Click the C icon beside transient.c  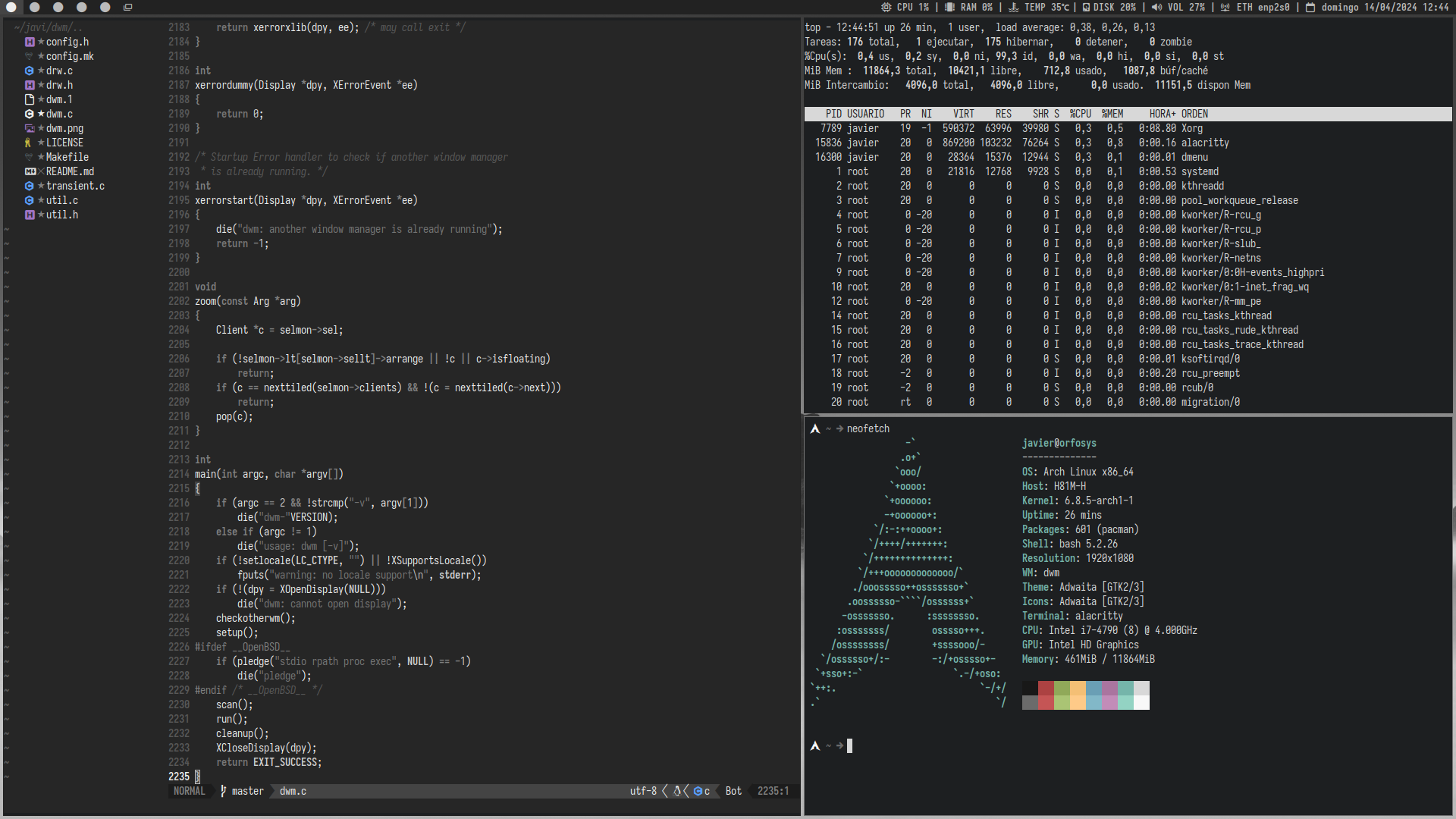pyautogui.click(x=30, y=186)
